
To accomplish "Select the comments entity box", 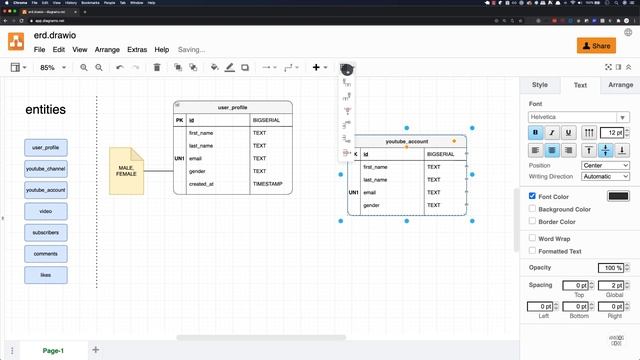I will click(x=46, y=253).
